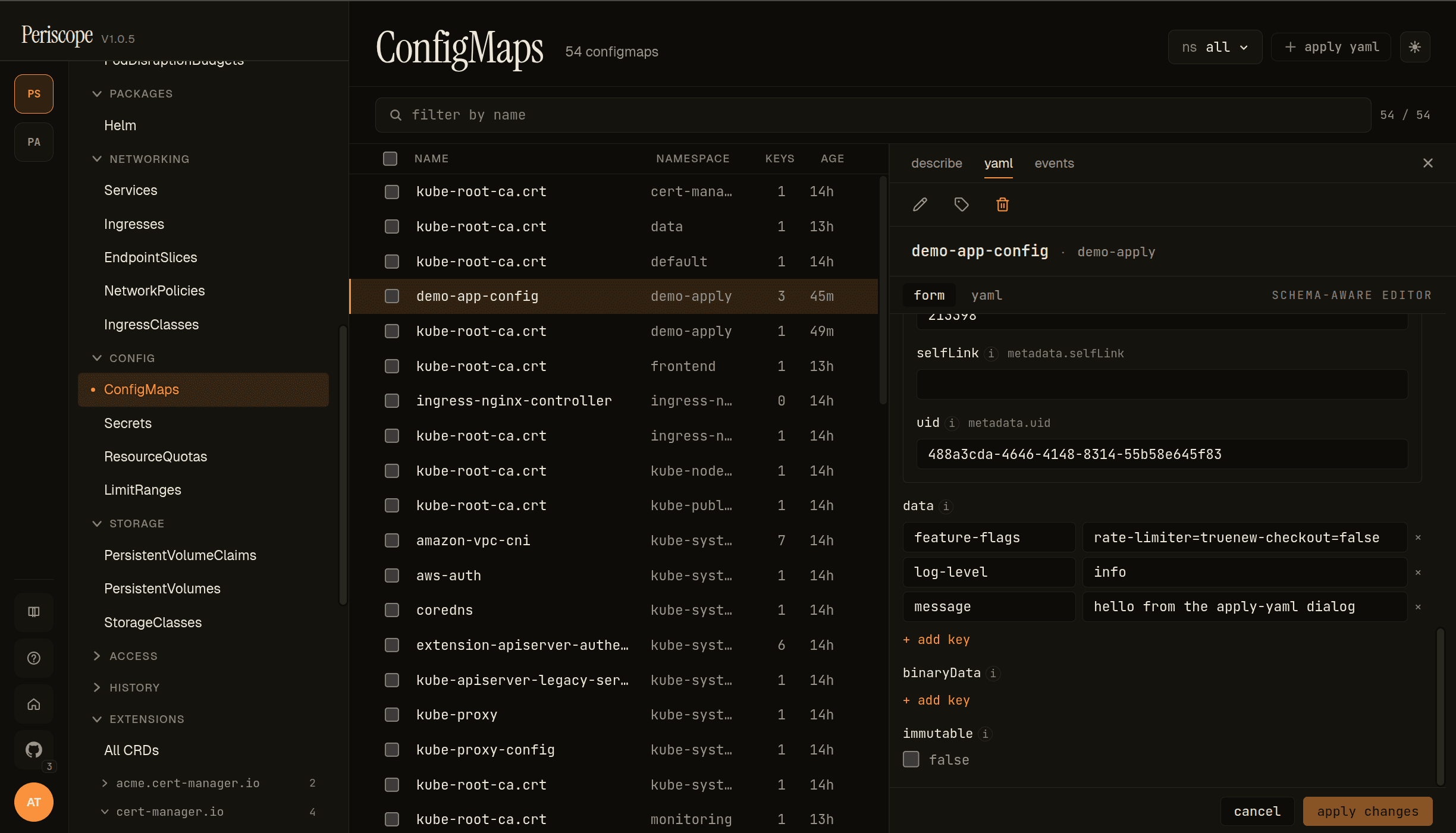Sort table by KEYS column header

coord(779,159)
